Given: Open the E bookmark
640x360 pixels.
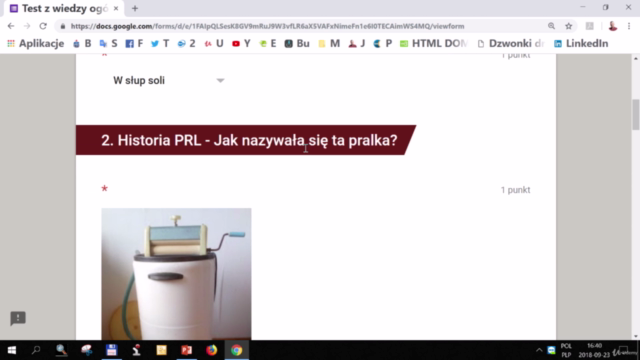Looking at the screenshot, I should 268,43.
